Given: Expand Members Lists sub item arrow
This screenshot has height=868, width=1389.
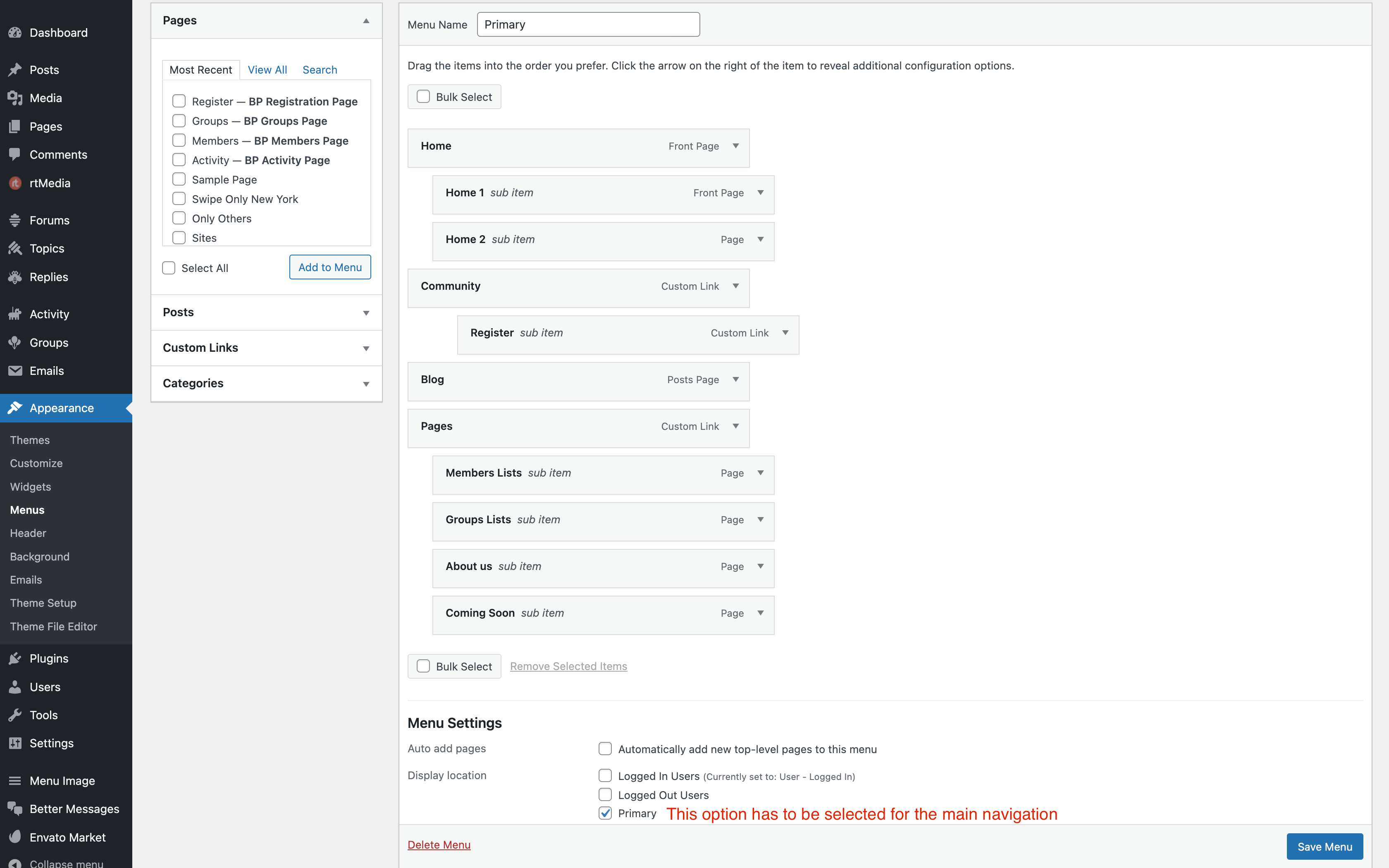Looking at the screenshot, I should 761,473.
